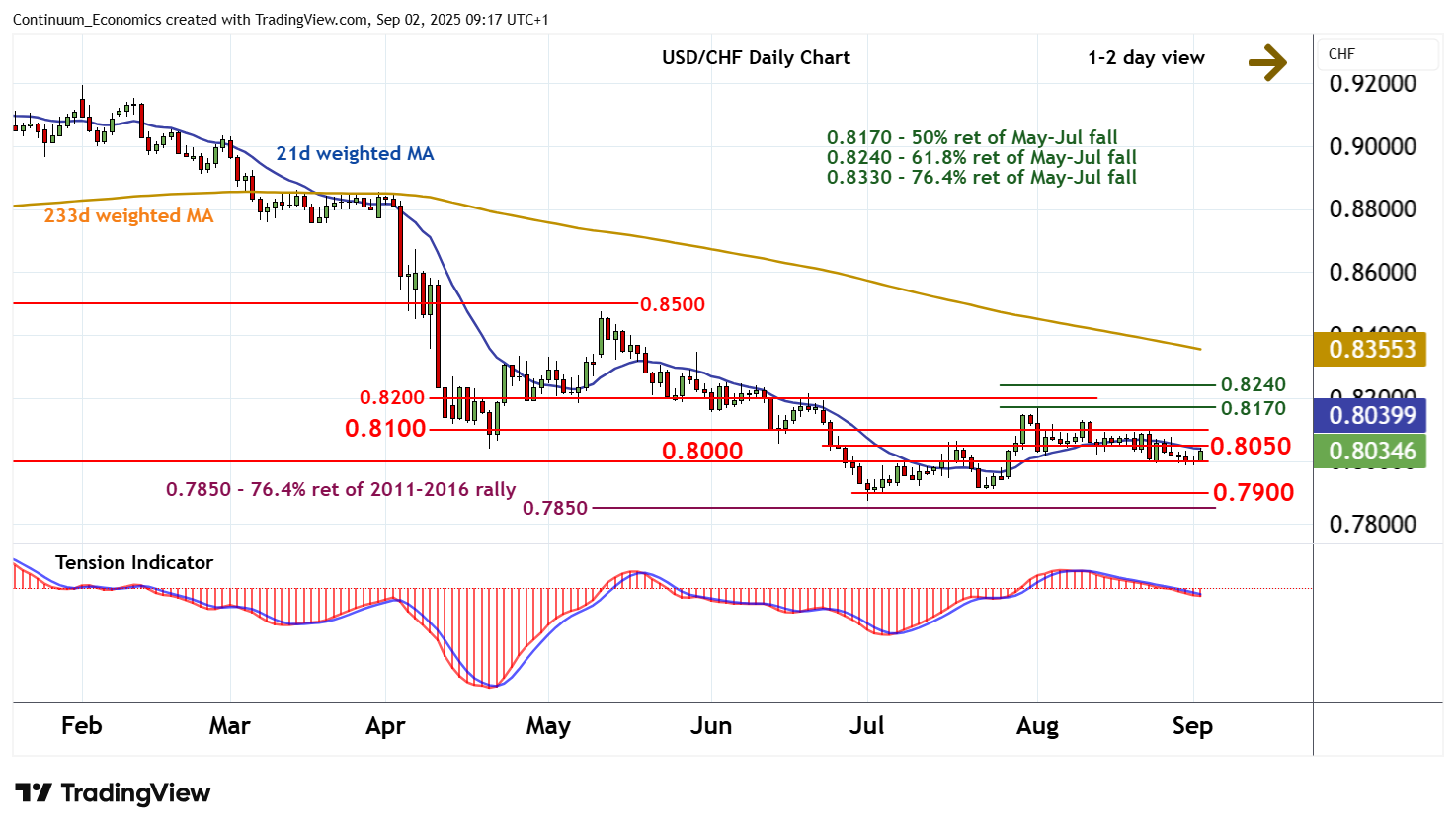Click the 0.8000 level label
Viewport: 1456px width, 830px height.
click(x=702, y=451)
